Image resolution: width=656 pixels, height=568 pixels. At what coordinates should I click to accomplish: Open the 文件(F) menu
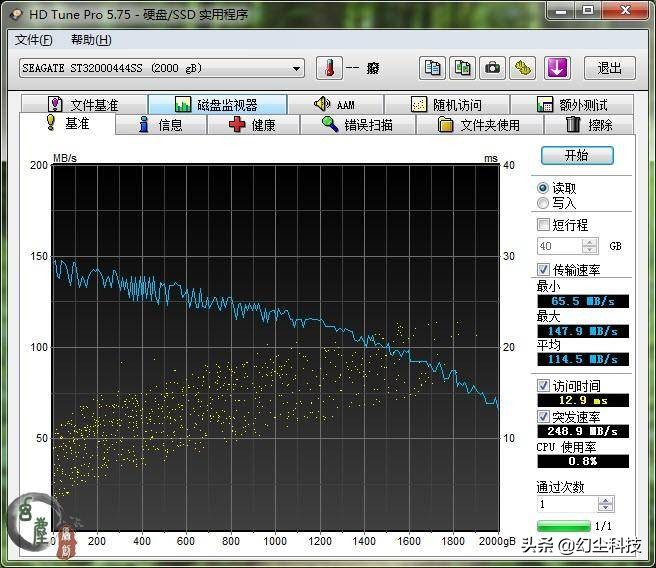tap(34, 40)
